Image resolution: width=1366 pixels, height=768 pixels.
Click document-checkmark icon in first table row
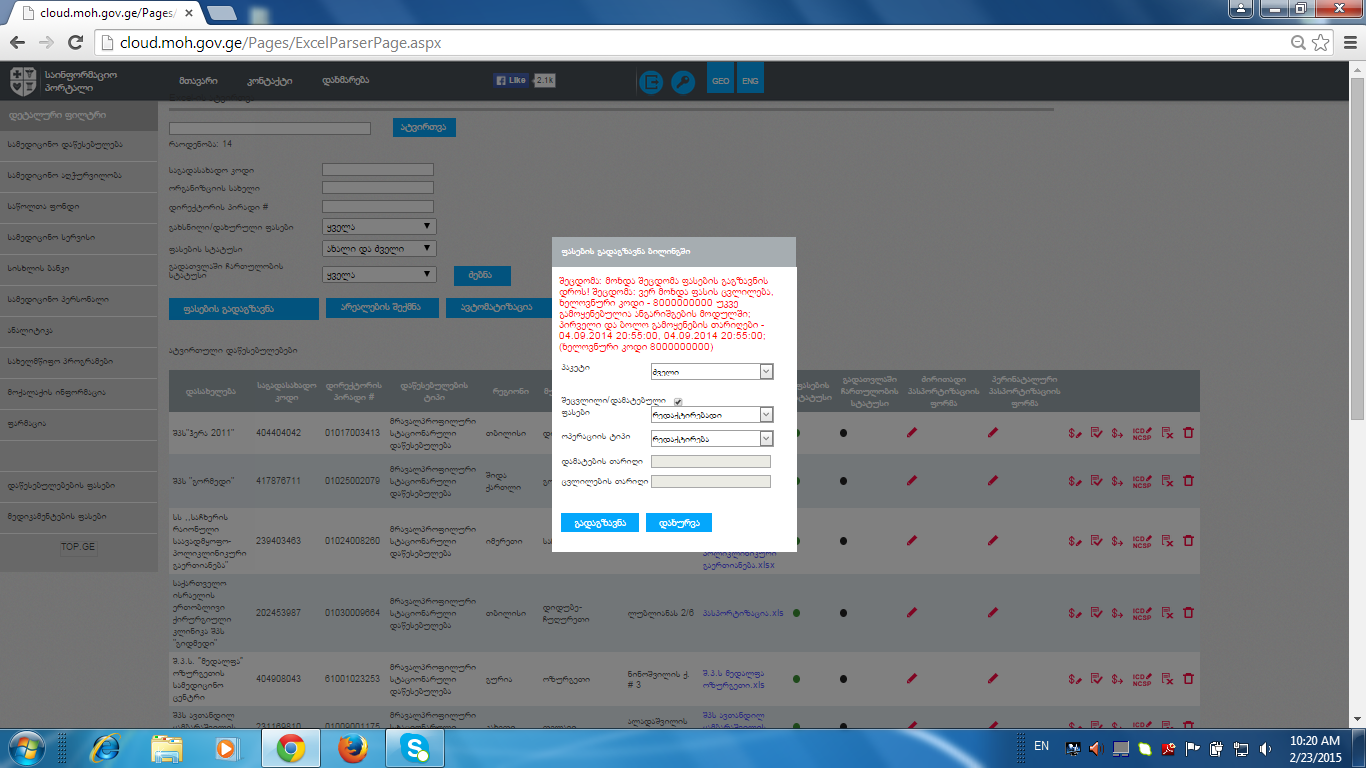pos(1097,433)
